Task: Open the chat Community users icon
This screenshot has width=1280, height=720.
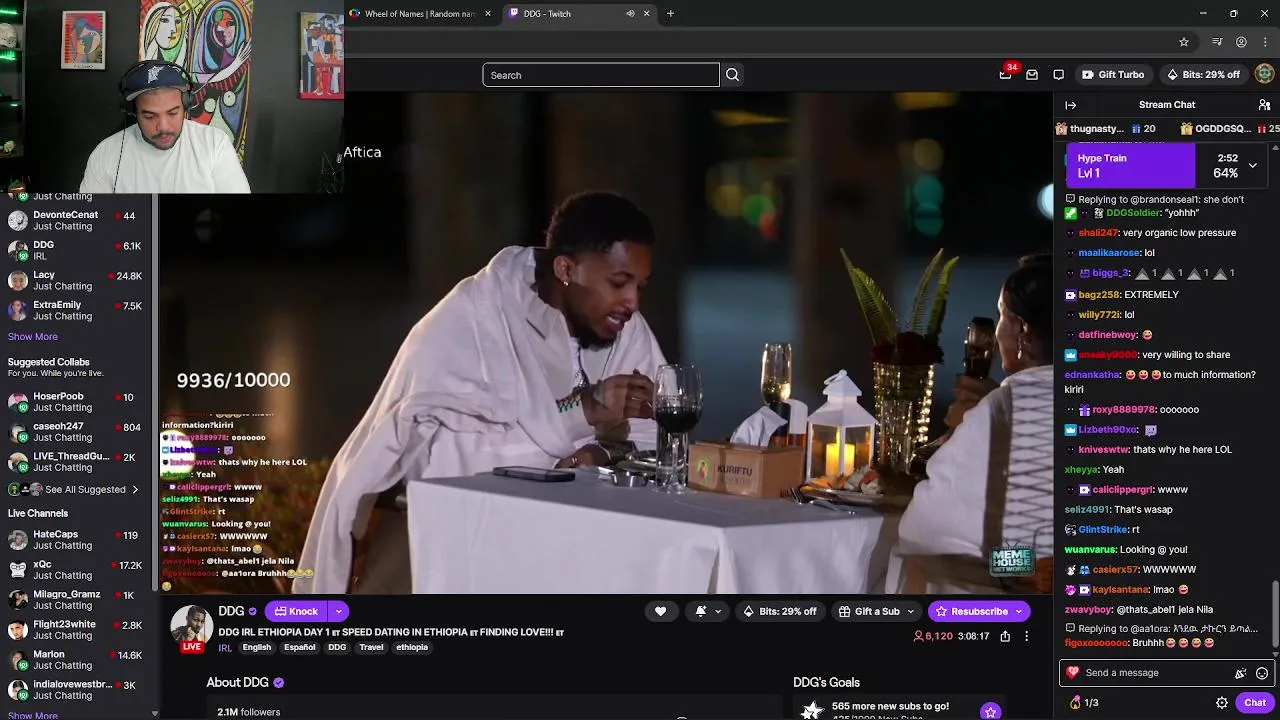Action: 1264,105
